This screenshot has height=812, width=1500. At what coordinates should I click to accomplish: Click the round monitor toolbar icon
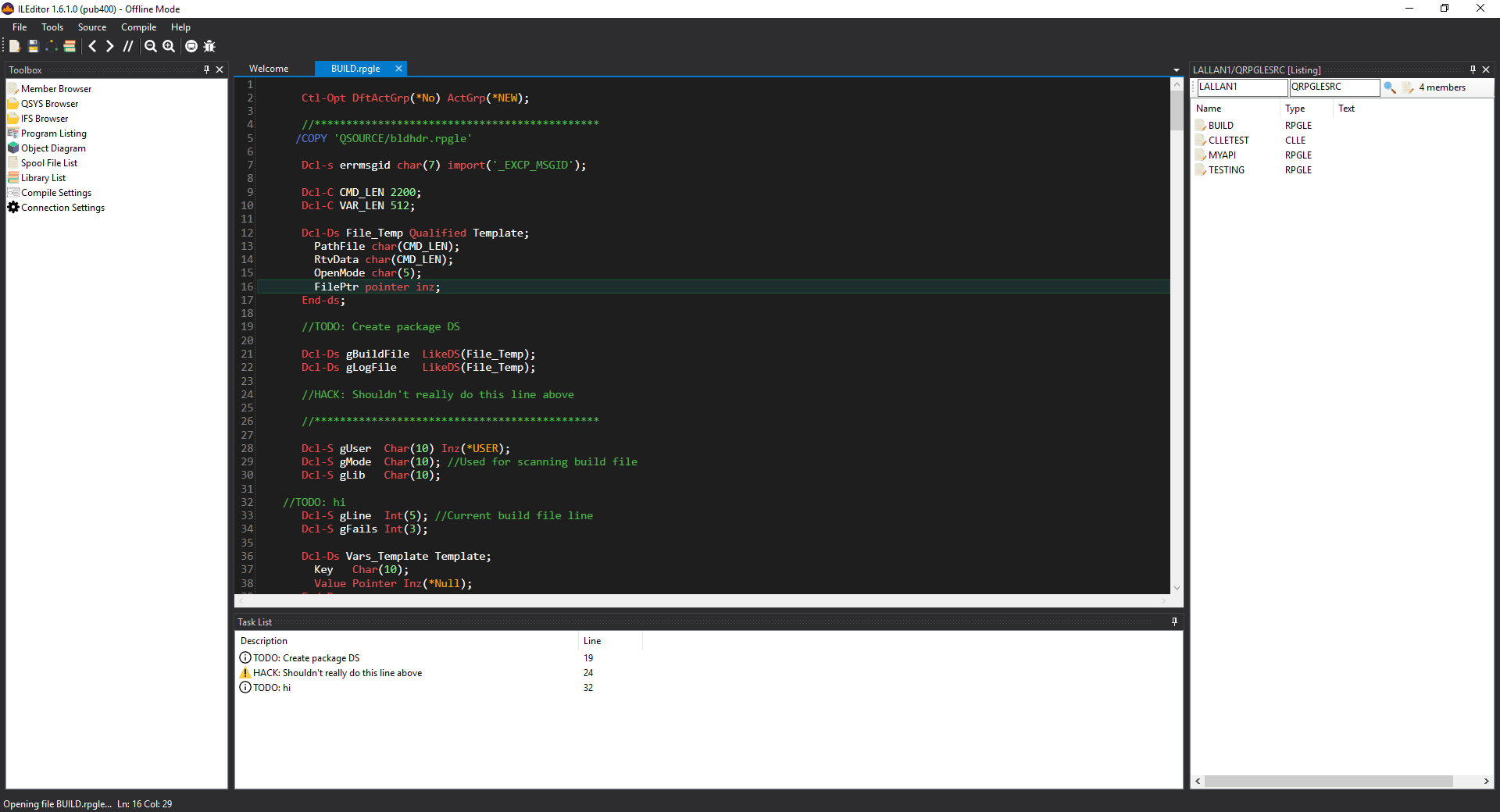(x=191, y=46)
